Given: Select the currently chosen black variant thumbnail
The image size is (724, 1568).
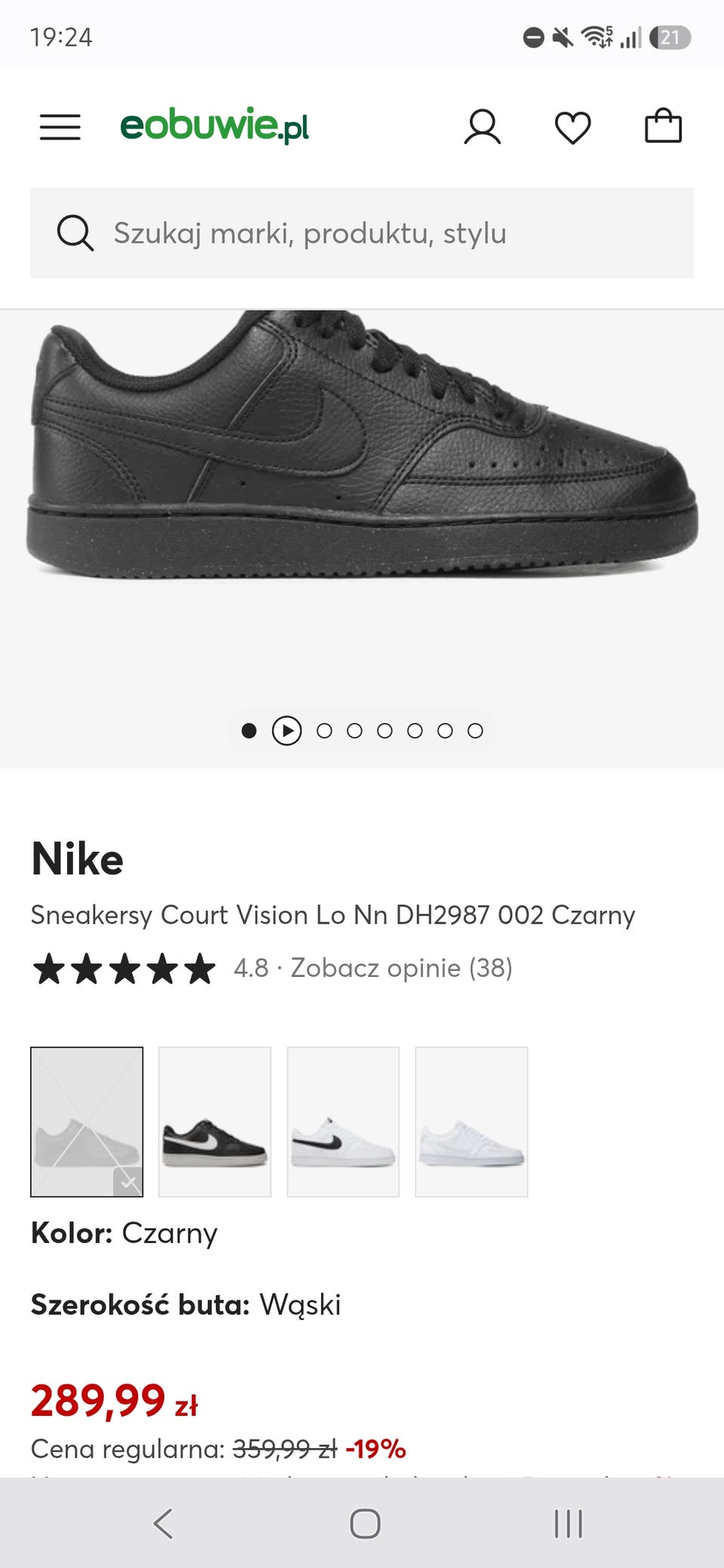Looking at the screenshot, I should (x=87, y=1122).
